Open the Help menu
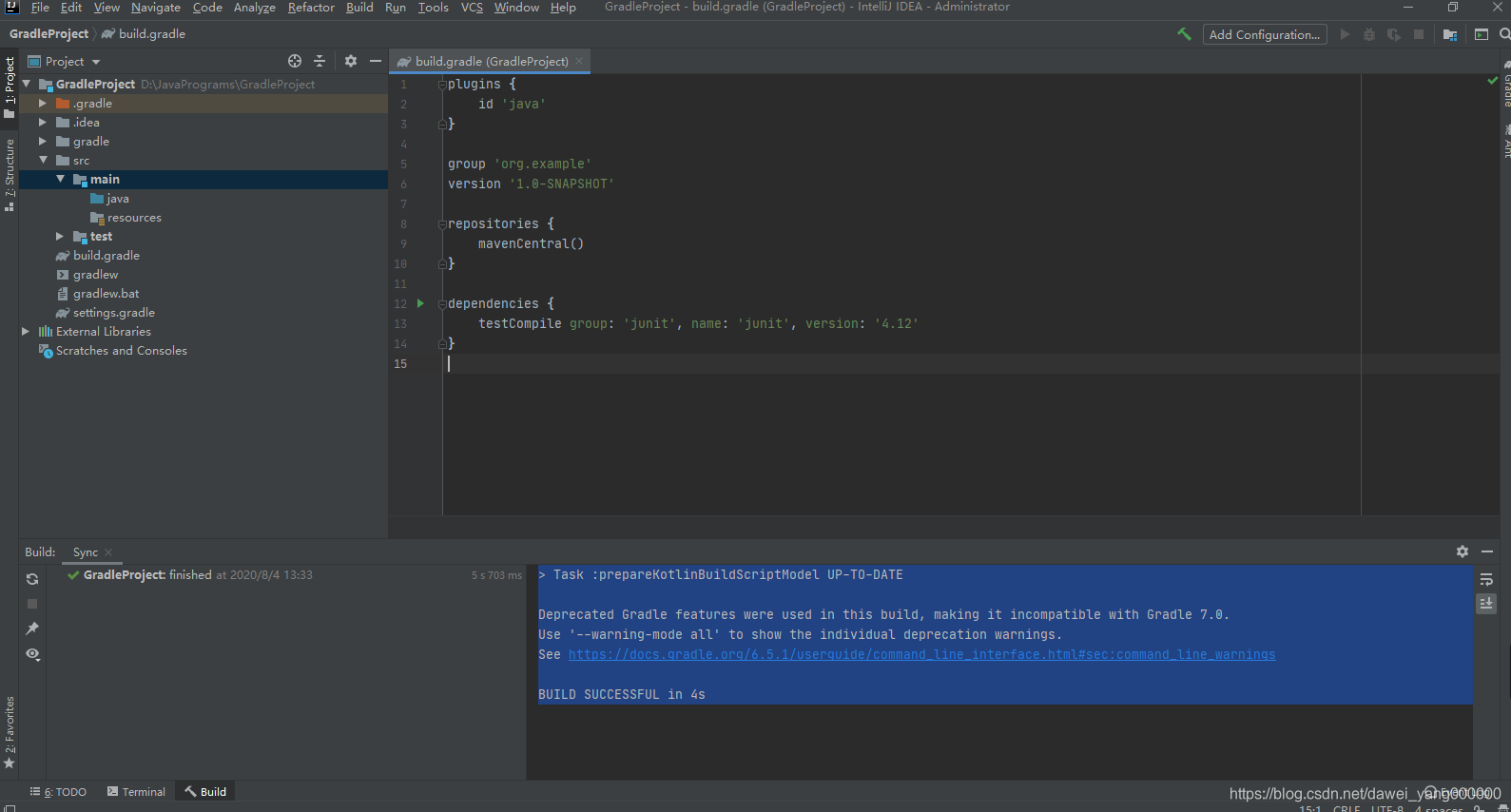This screenshot has height=812, width=1511. click(563, 8)
